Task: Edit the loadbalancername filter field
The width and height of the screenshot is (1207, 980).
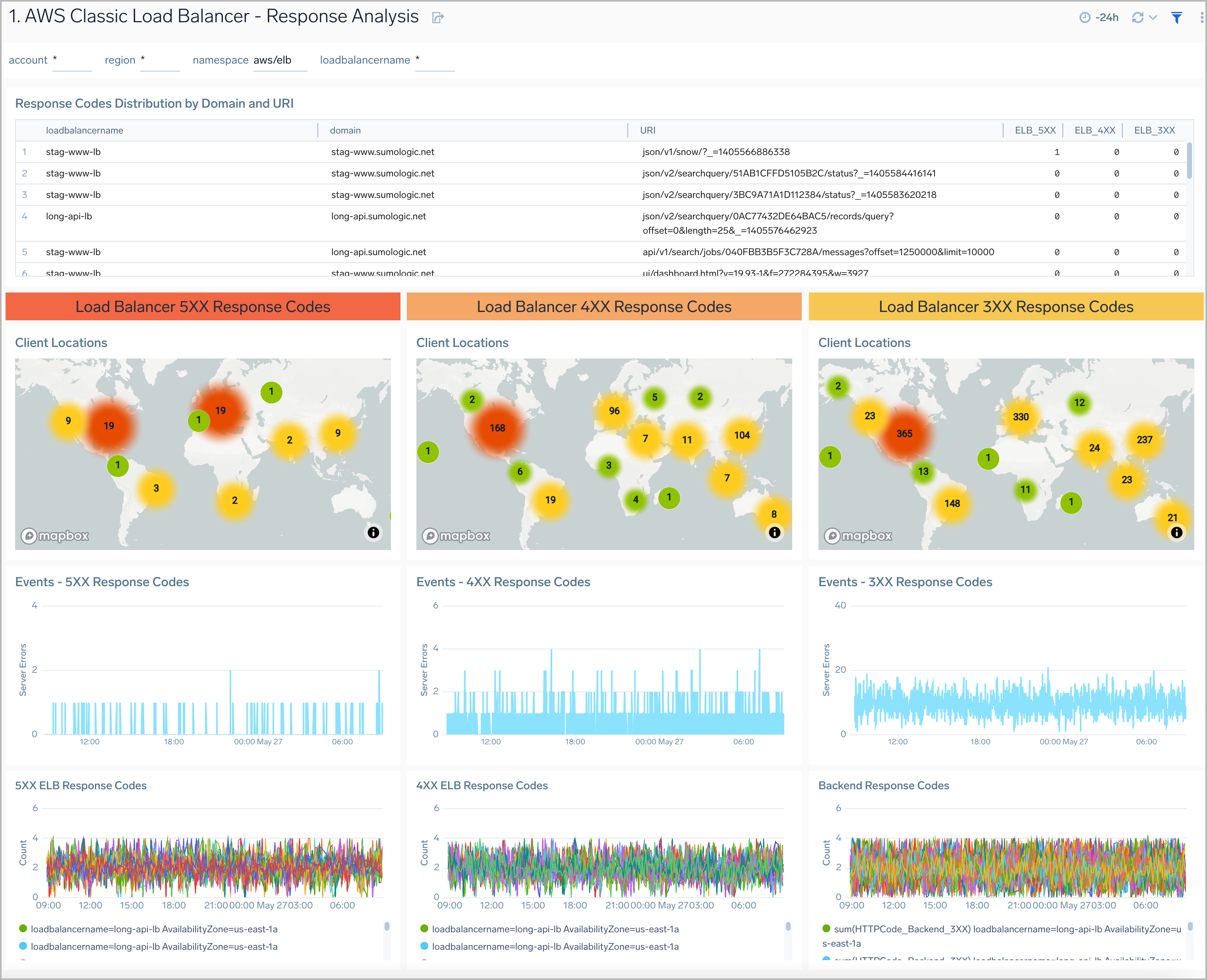Action: point(435,60)
